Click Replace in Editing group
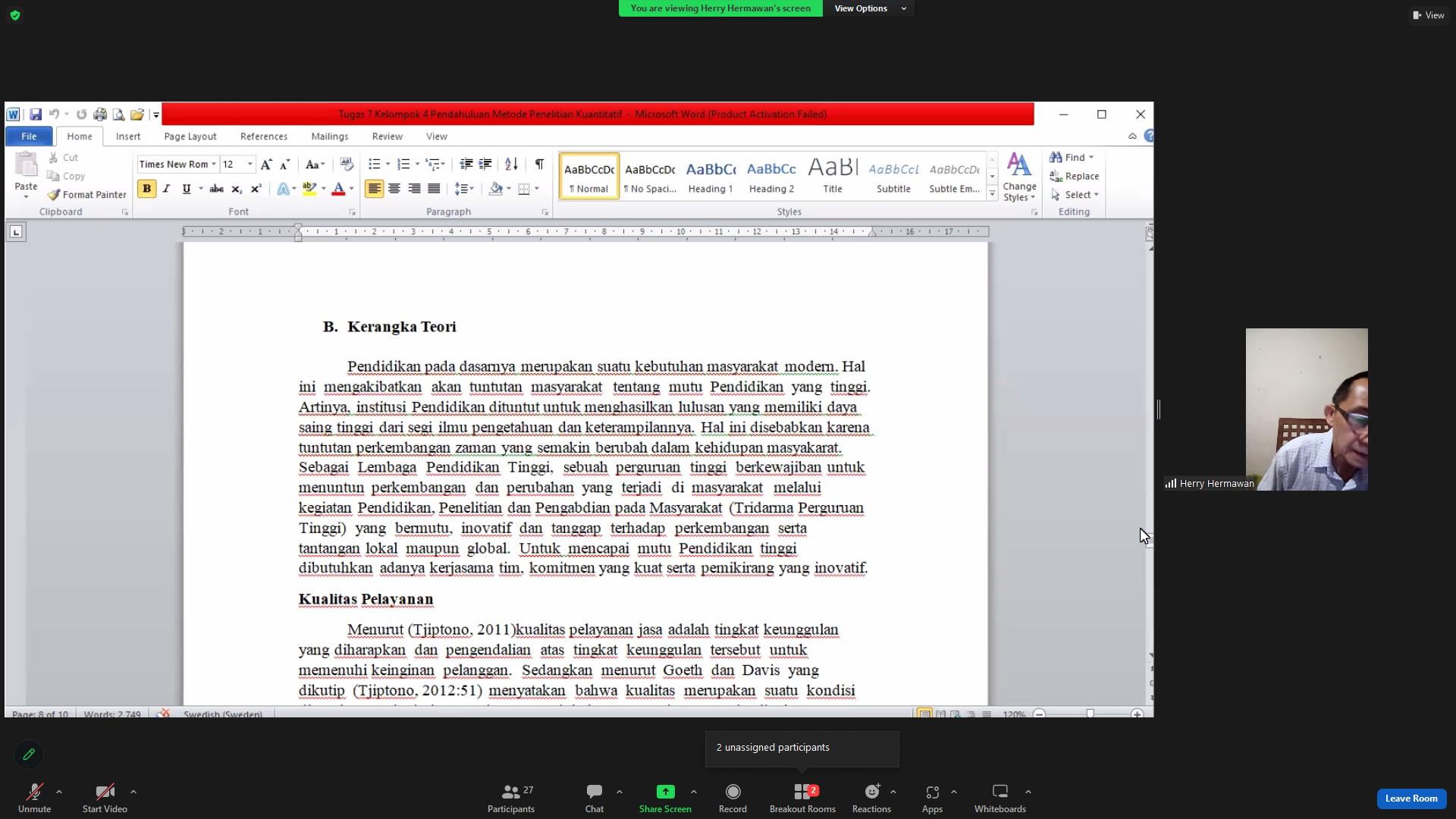1456x819 pixels. [x=1075, y=176]
